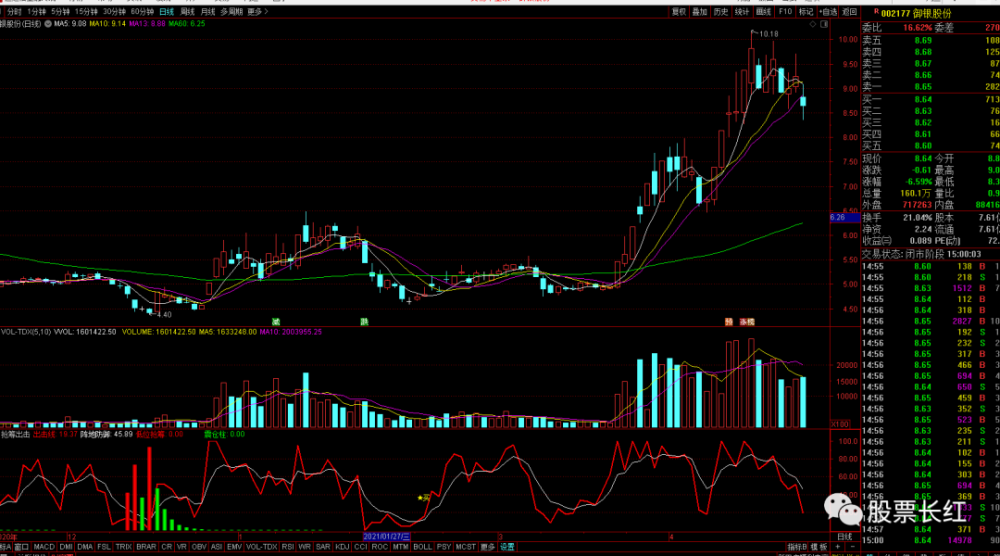Viewport: 1000px width, 556px height.
Task: Select the 日线 daily period
Action: pos(166,11)
